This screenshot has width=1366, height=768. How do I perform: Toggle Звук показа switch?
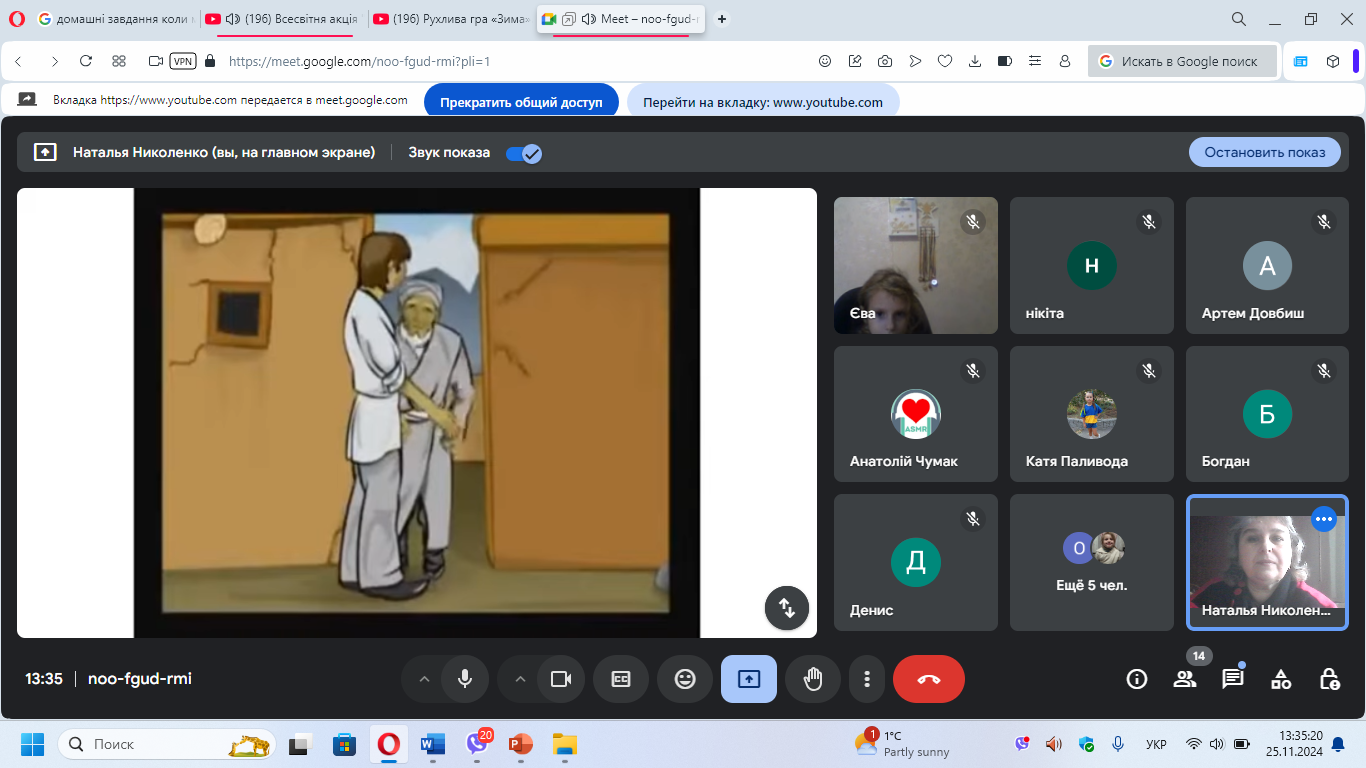[523, 153]
